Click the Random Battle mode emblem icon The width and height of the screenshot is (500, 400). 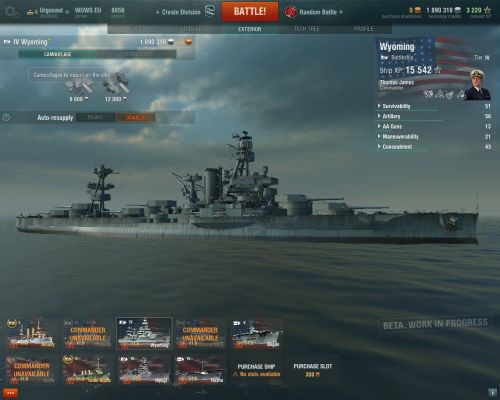pos(291,12)
